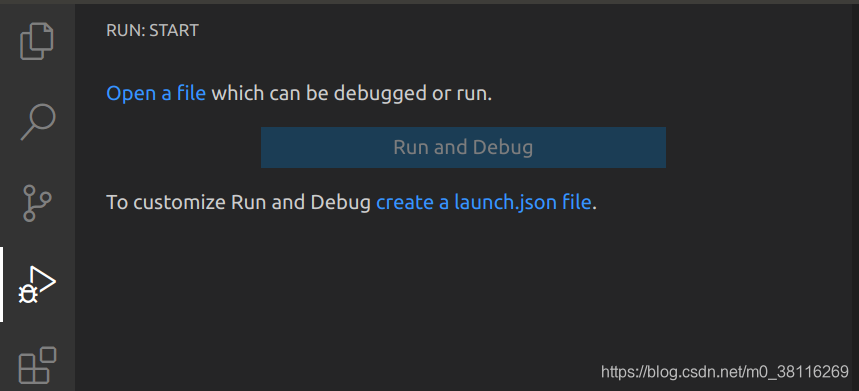Click the blue Run and Debug button
This screenshot has height=391, width=859.
click(463, 147)
